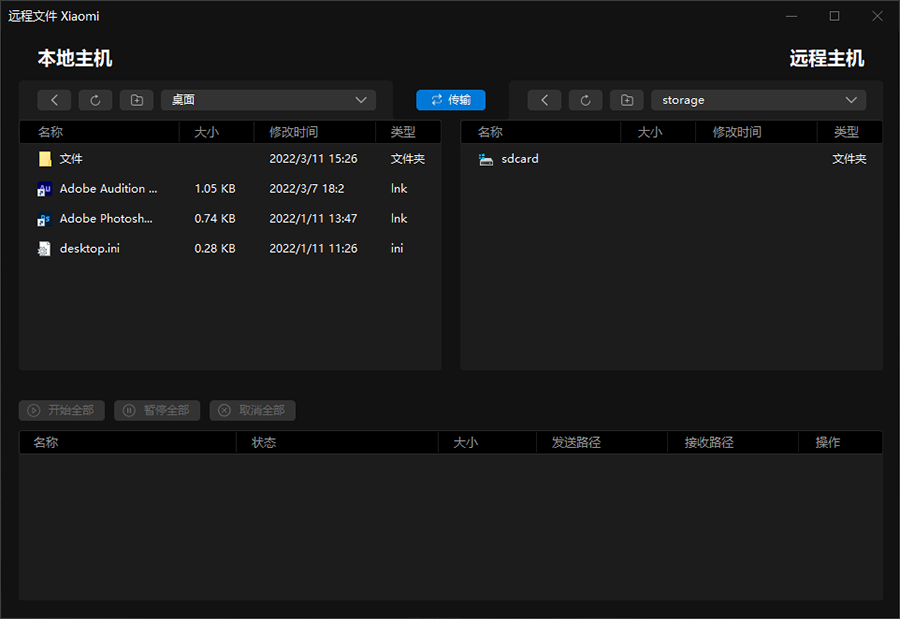Go back in remote host panel
This screenshot has width=900, height=619.
pos(545,100)
